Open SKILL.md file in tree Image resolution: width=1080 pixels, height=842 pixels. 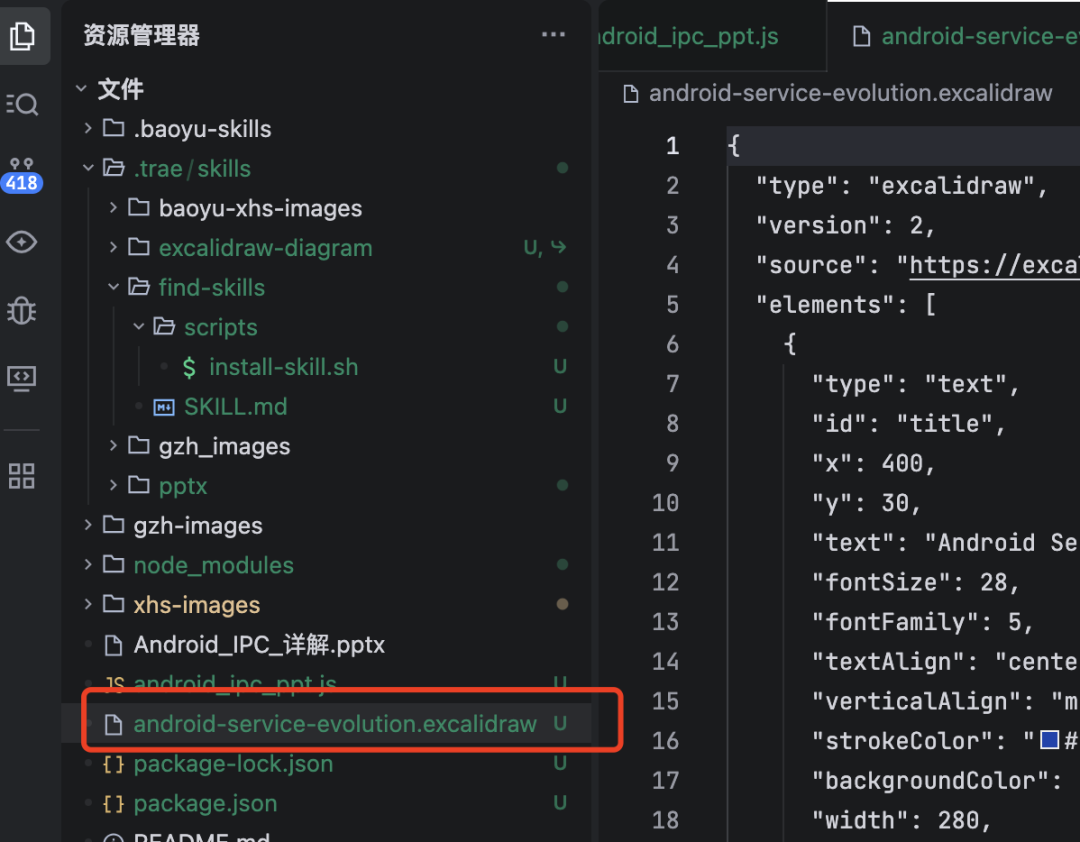tap(236, 407)
